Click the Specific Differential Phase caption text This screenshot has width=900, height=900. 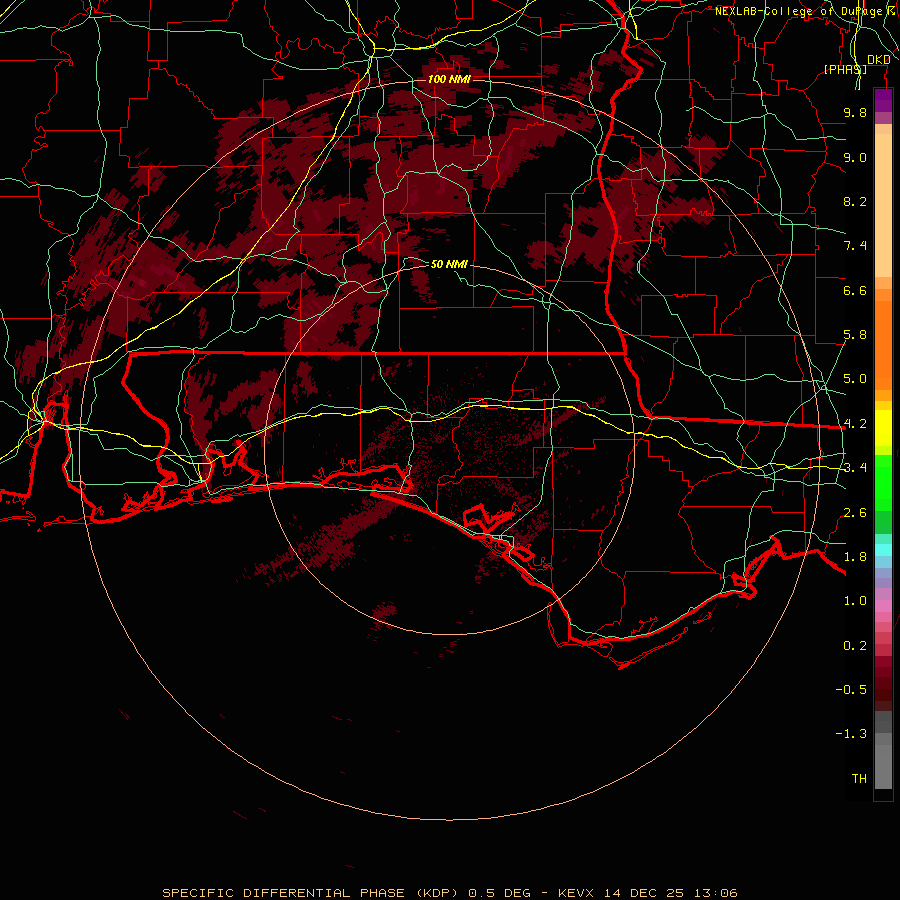click(x=449, y=893)
